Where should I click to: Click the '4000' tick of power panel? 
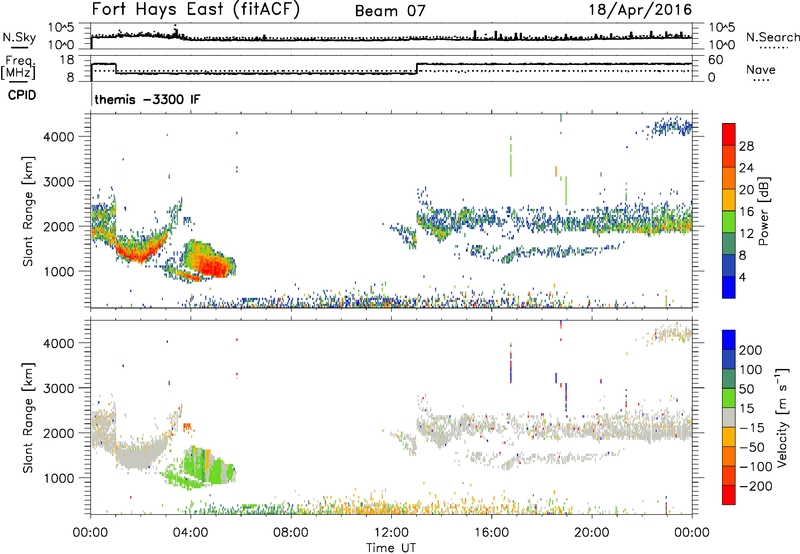tap(59, 137)
